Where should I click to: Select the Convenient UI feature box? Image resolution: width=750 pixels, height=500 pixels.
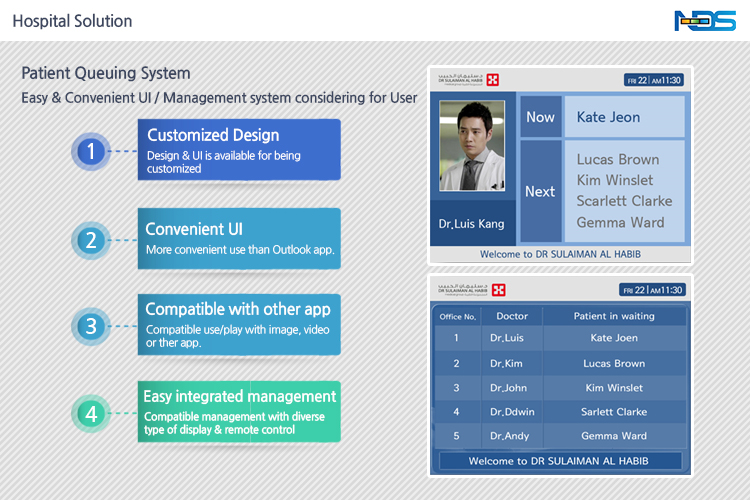[239, 238]
